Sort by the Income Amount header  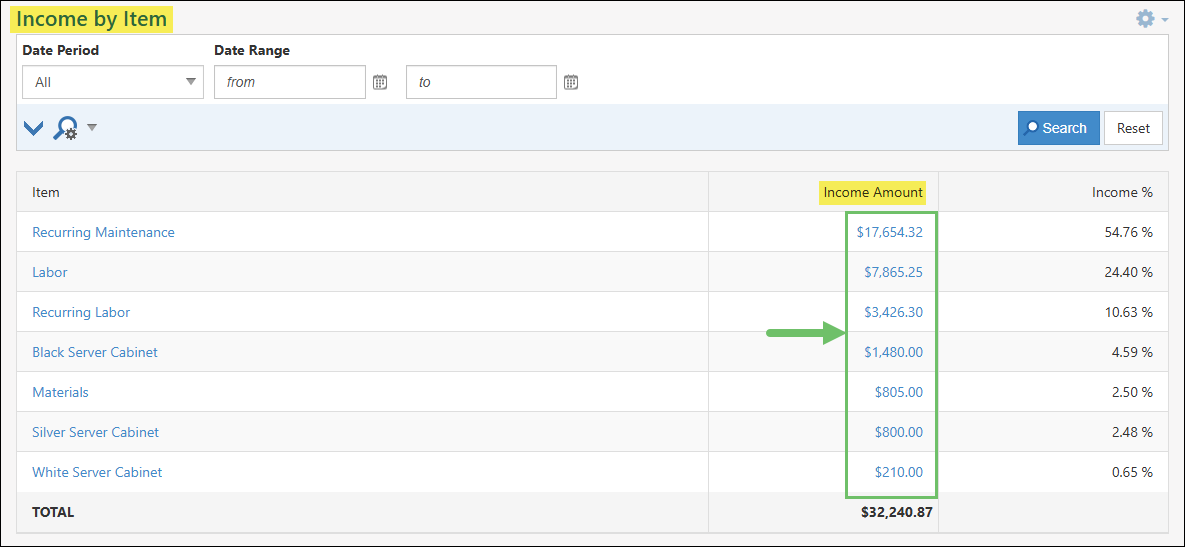click(873, 192)
